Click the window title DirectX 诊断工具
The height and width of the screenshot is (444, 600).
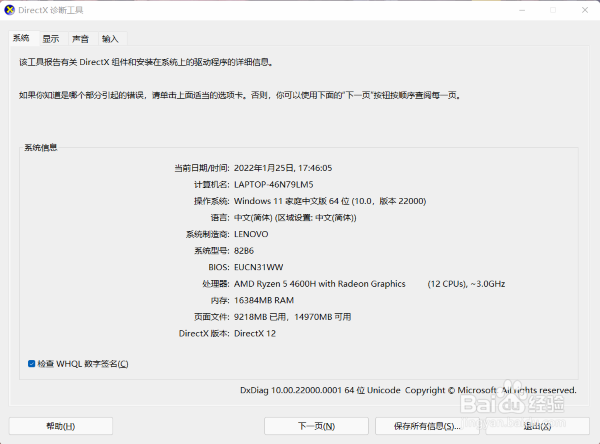point(51,10)
